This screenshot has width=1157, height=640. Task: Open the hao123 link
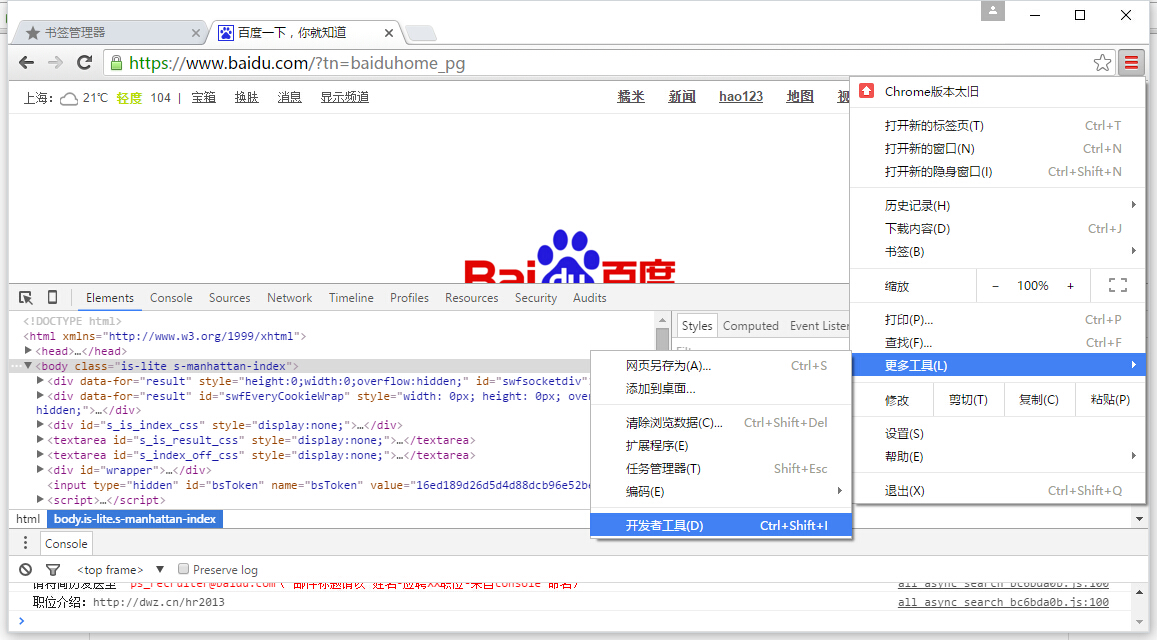(740, 96)
